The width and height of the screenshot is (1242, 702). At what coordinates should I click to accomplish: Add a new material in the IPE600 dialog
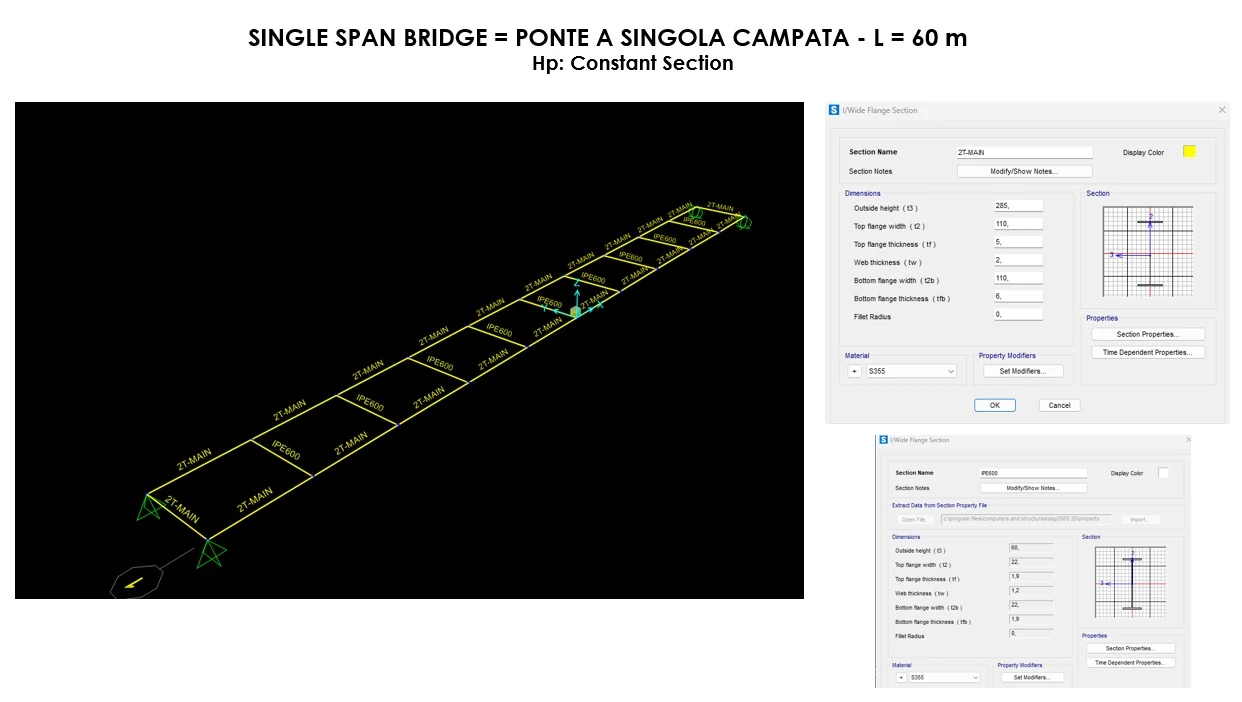pos(901,677)
